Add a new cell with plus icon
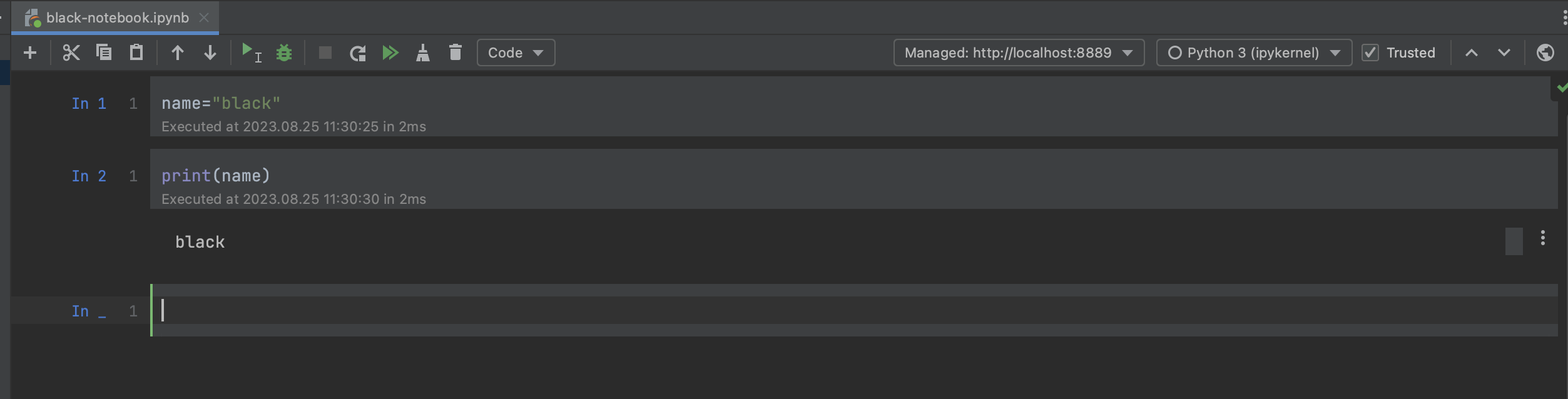Image resolution: width=1568 pixels, height=399 pixels. point(30,53)
